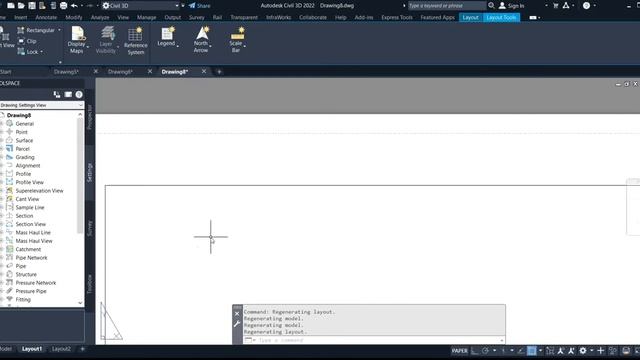Click the Toolspace help icon
Image resolution: width=640 pixels, height=360 pixels.
click(x=79, y=95)
